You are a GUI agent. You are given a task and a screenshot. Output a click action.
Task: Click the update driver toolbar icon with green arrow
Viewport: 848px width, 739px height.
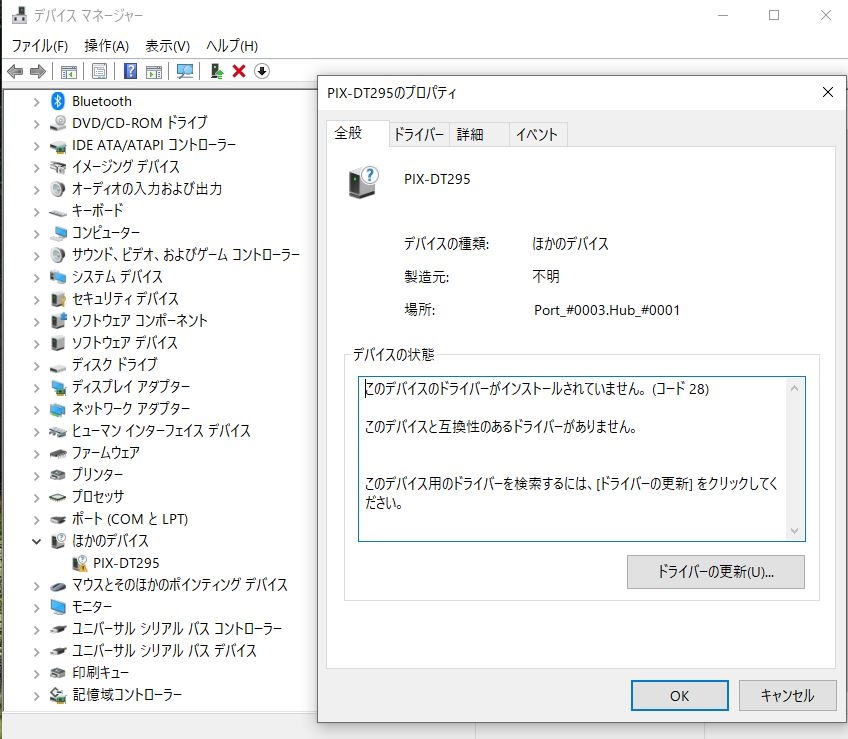click(217, 71)
